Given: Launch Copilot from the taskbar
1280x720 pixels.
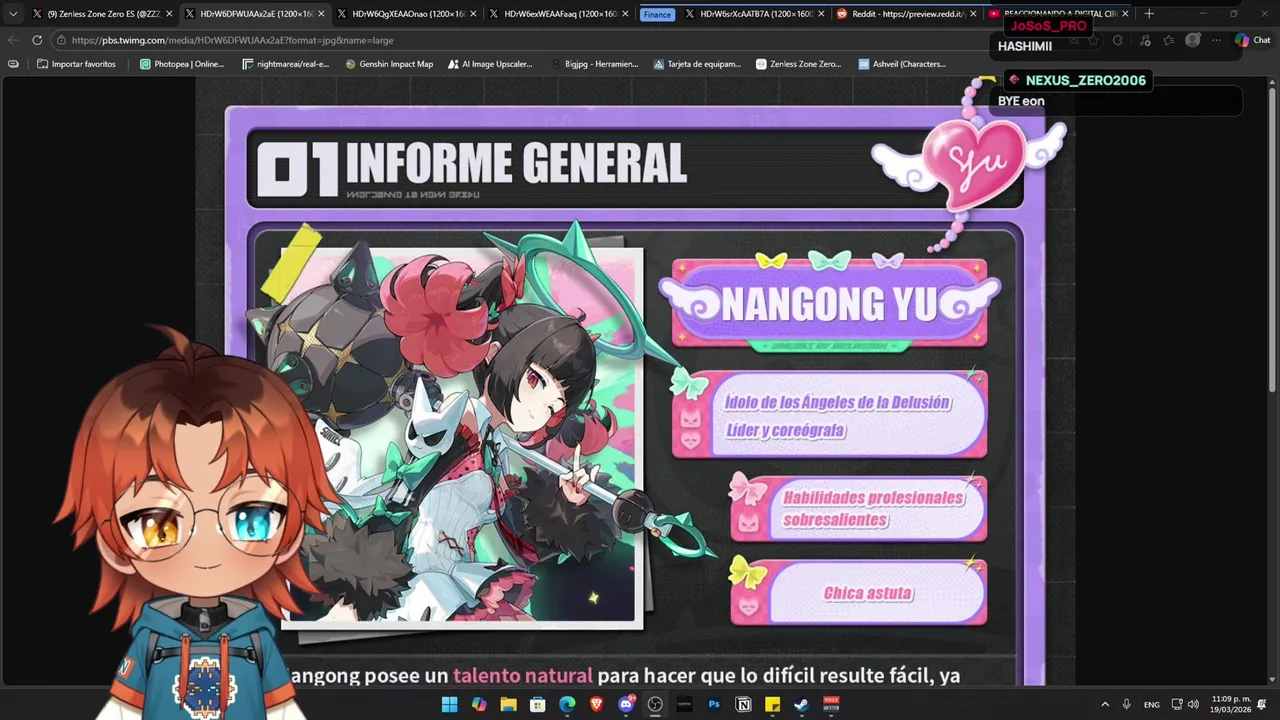Looking at the screenshot, I should click(x=479, y=704).
